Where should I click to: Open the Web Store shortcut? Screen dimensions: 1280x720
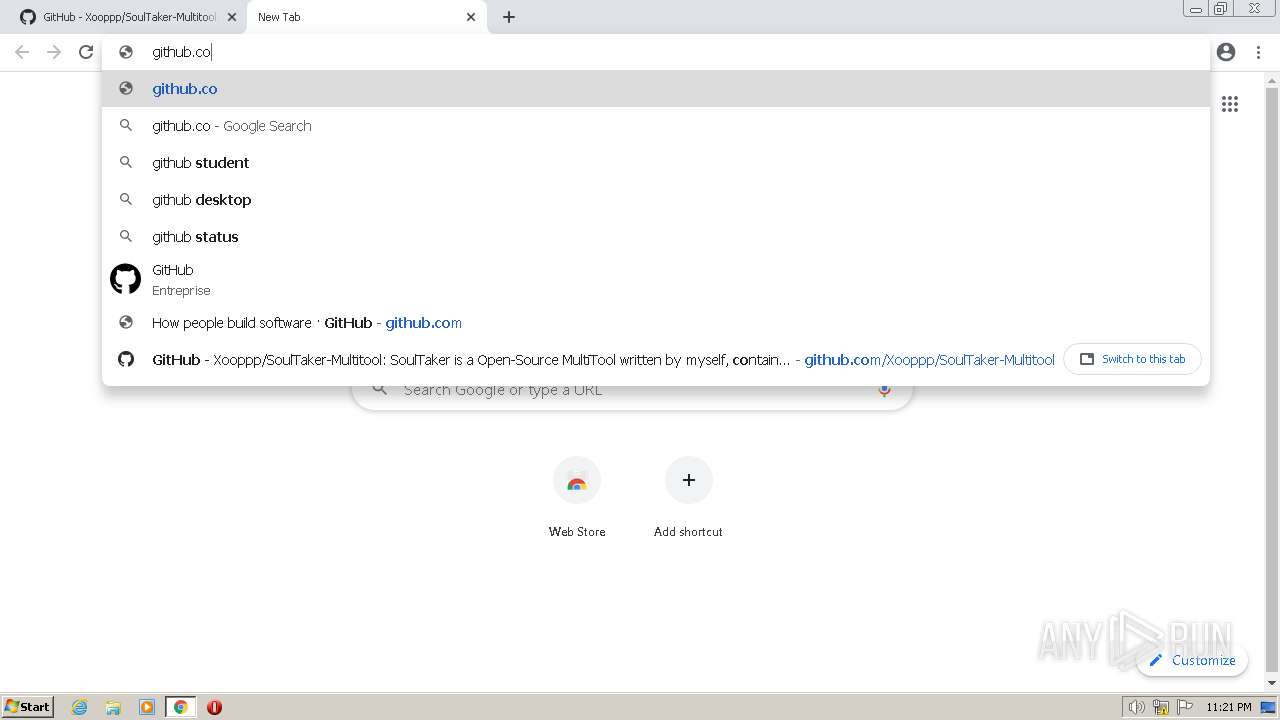coord(577,497)
